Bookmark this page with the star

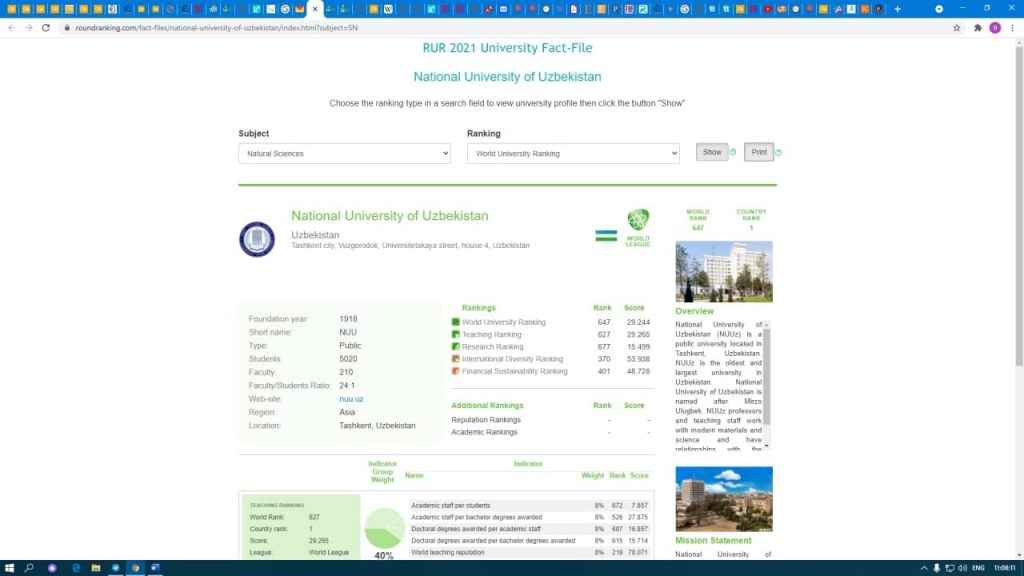pyautogui.click(x=957, y=28)
